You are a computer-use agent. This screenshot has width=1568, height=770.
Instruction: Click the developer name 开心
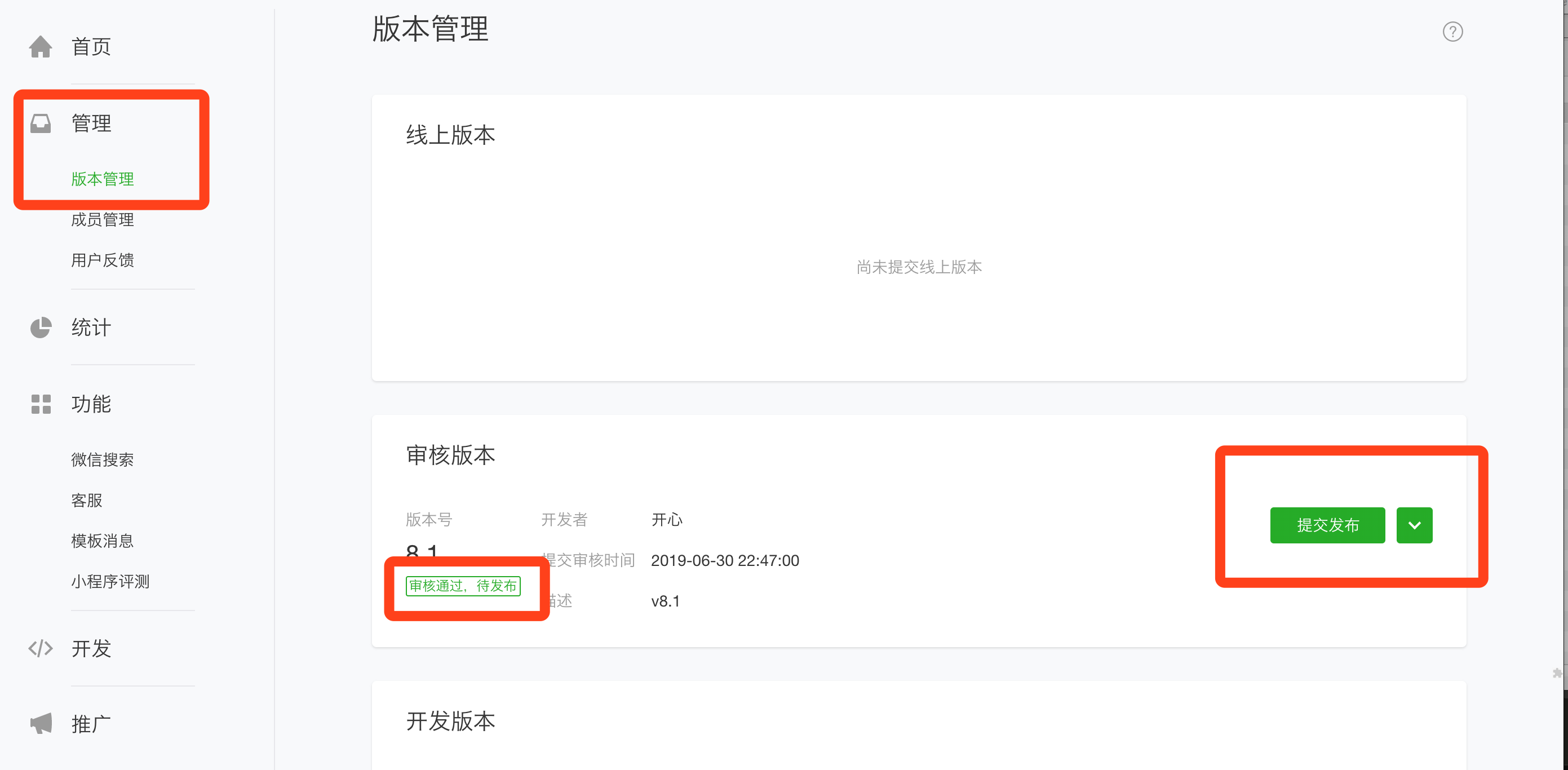click(x=667, y=519)
